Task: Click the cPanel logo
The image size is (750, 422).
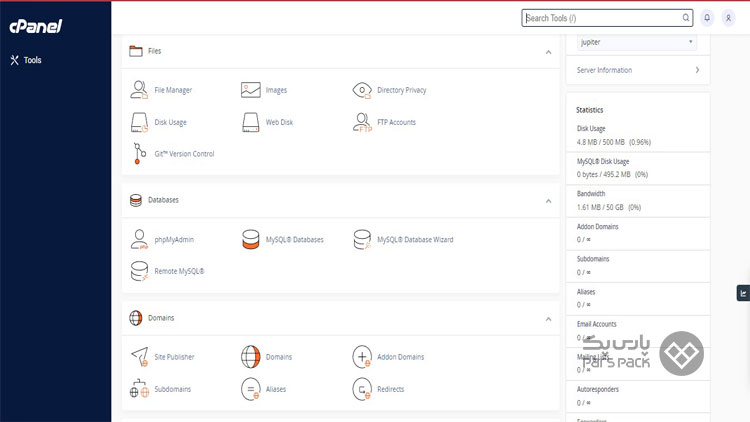Action: [36, 26]
